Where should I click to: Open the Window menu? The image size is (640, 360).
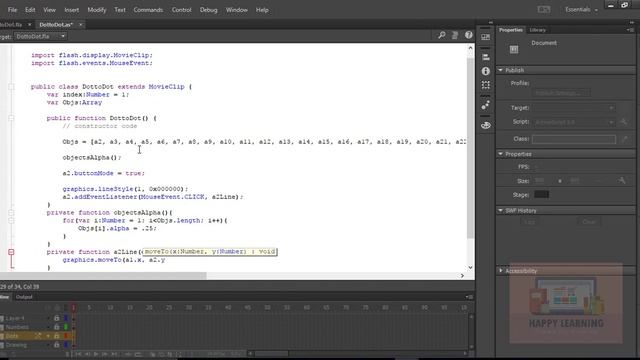[x=237, y=10]
